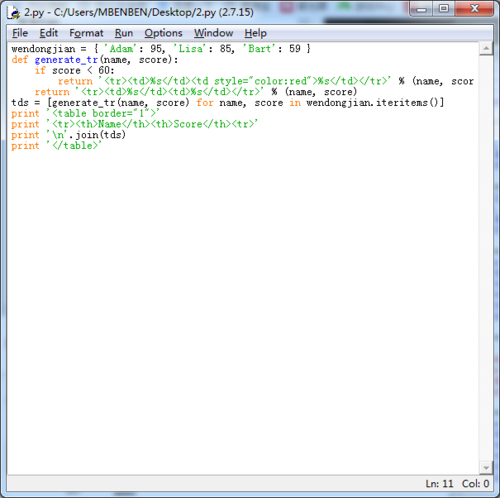The image size is (500, 498).
Task: Click the 'for' keyword in list comprehension
Action: tap(205, 103)
